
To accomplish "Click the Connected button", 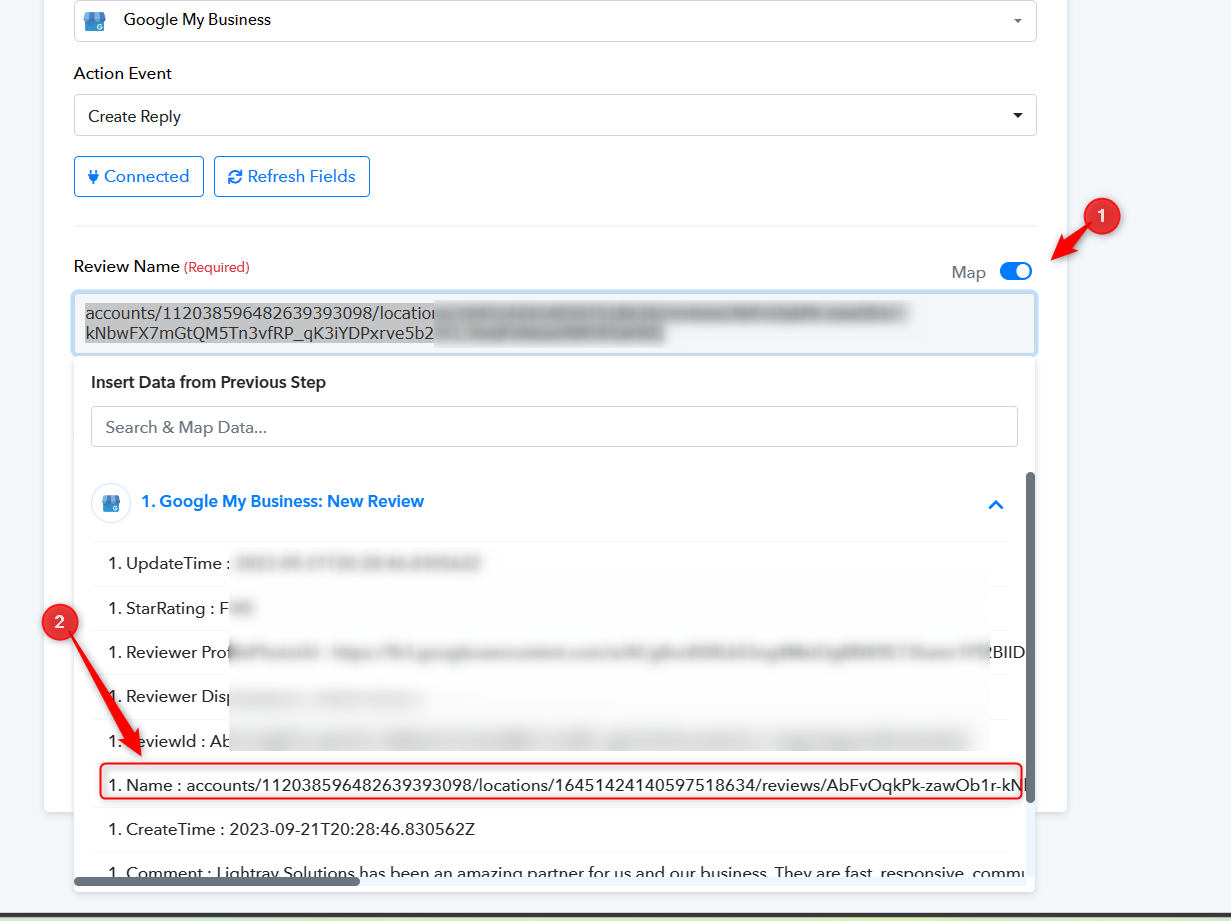I will click(139, 176).
